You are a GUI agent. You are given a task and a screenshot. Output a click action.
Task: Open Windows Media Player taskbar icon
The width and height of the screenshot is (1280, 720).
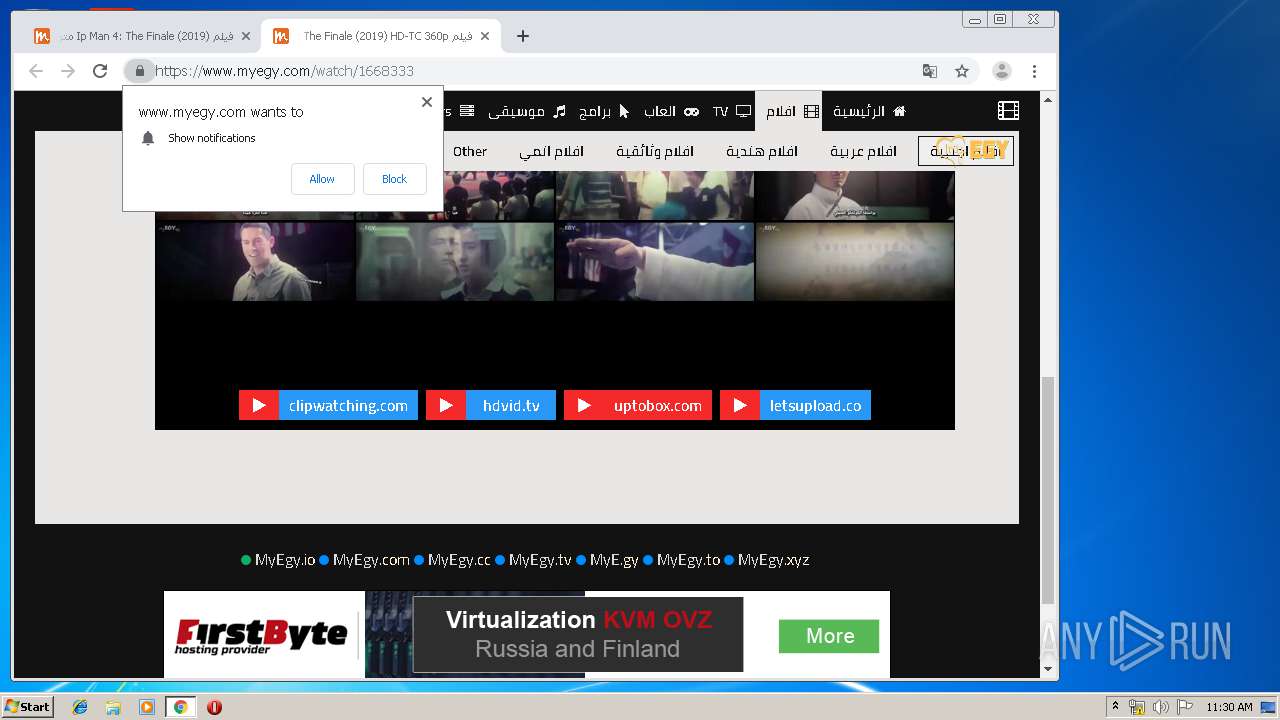pos(147,707)
